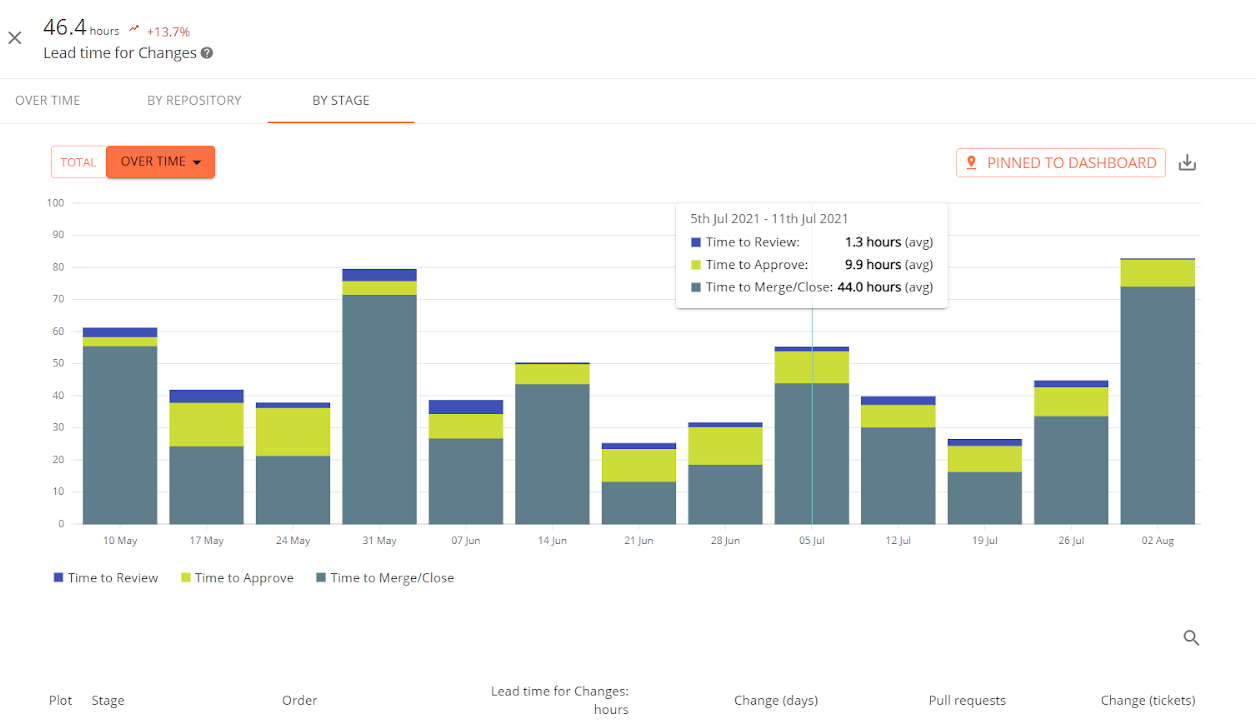Screen dimensions: 1256x724
Task: Open the download/export icon for the chart
Action: pyautogui.click(x=1188, y=161)
